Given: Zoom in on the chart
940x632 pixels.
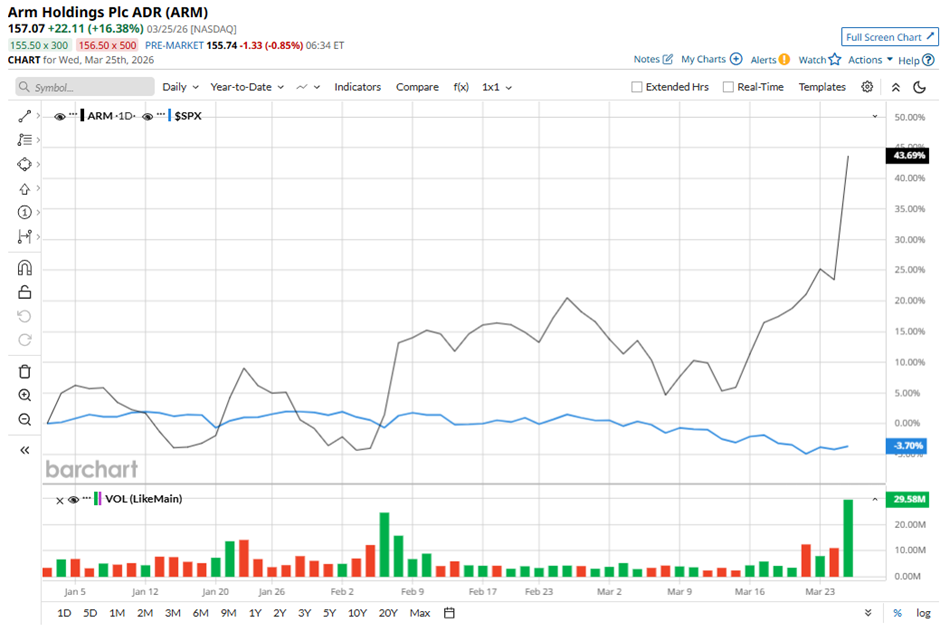Looking at the screenshot, I should 25,395.
